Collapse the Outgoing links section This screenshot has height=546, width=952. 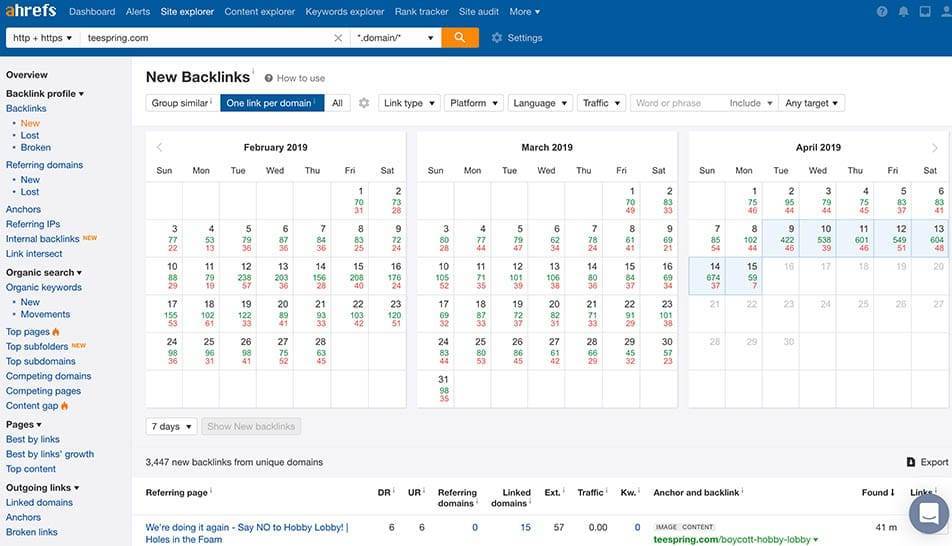pos(42,488)
